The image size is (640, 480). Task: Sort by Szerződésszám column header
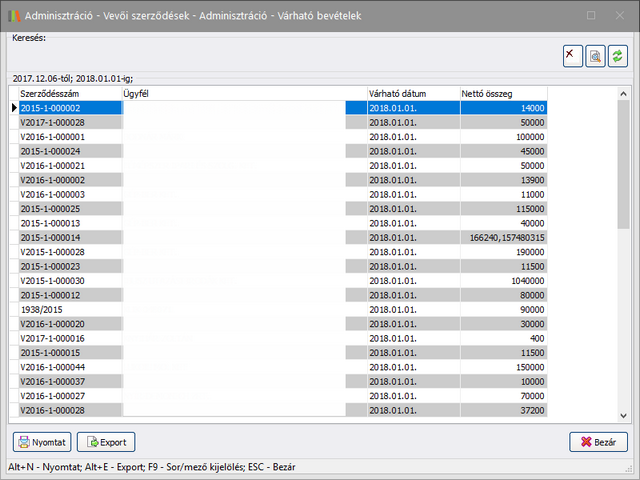65,93
